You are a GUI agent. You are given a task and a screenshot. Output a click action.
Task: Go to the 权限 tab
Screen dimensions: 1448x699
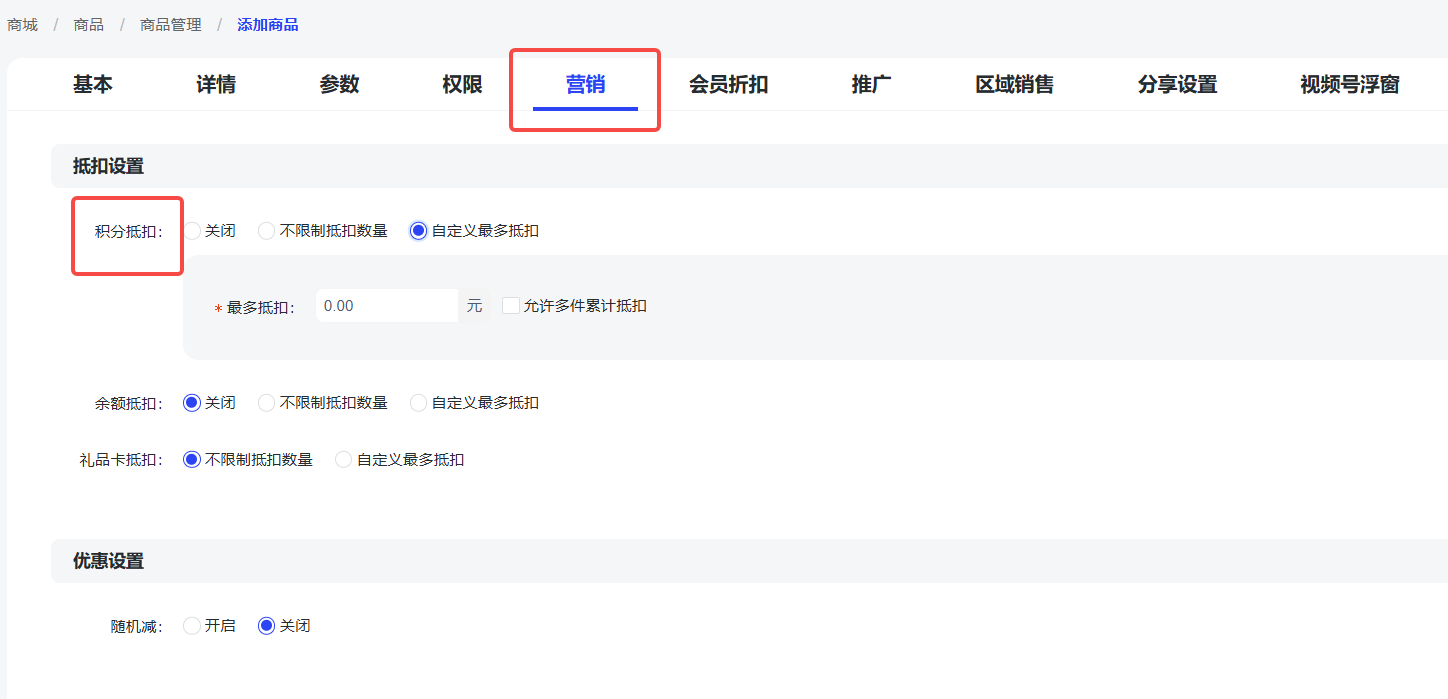462,85
